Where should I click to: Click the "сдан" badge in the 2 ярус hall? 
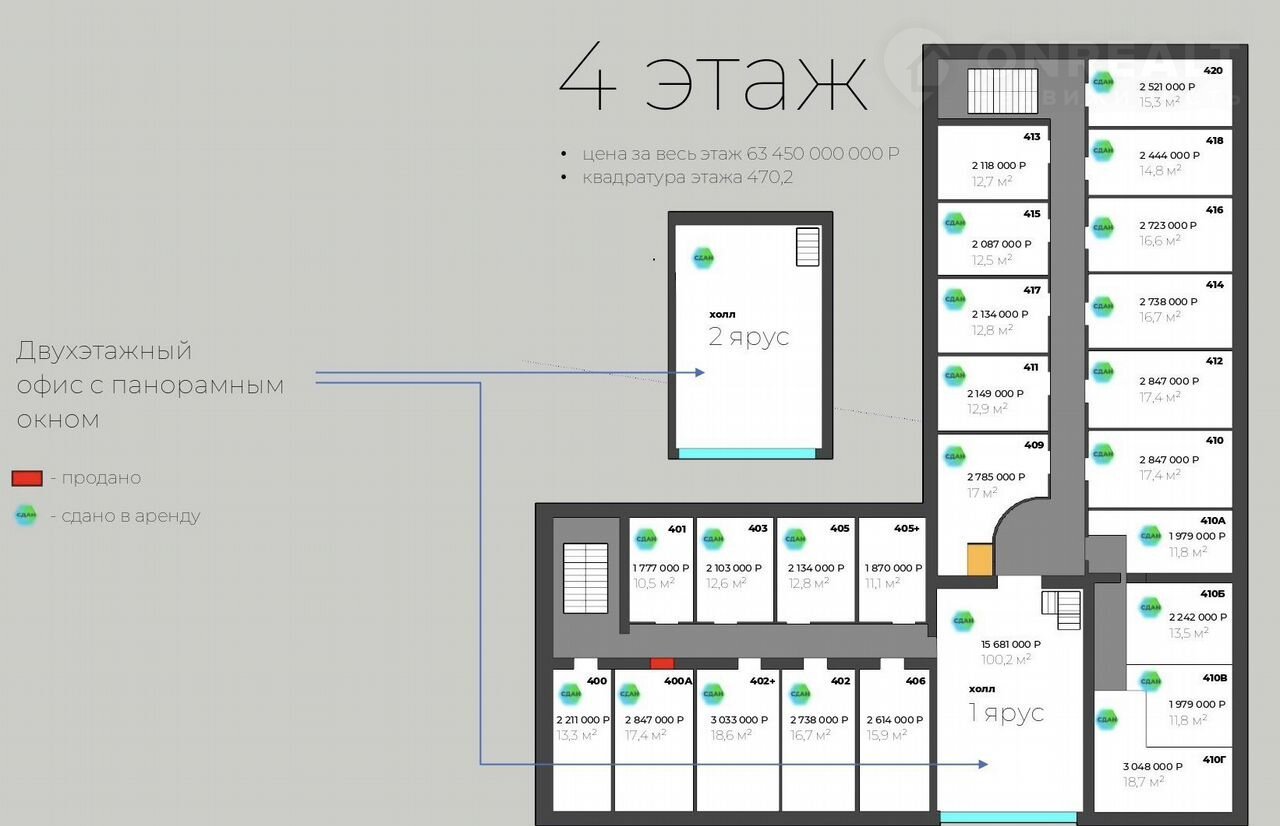click(x=703, y=257)
